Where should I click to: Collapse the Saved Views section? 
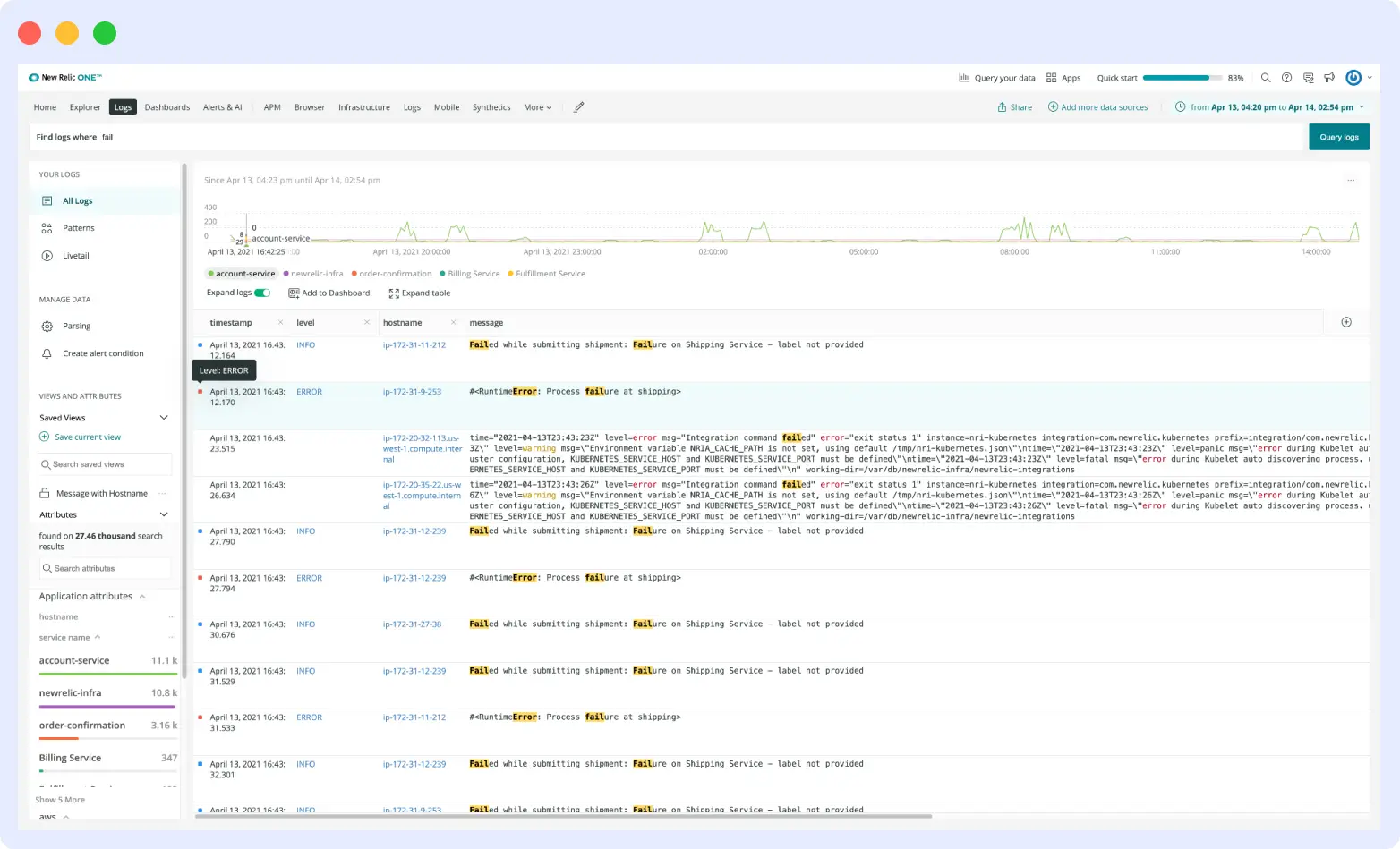click(164, 418)
